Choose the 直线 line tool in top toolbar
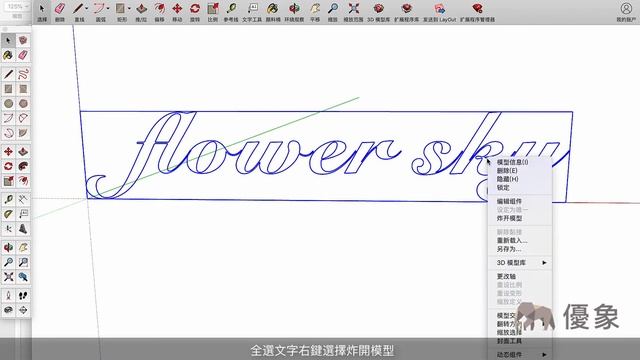Viewport: 640px width, 360px height. pos(78,12)
